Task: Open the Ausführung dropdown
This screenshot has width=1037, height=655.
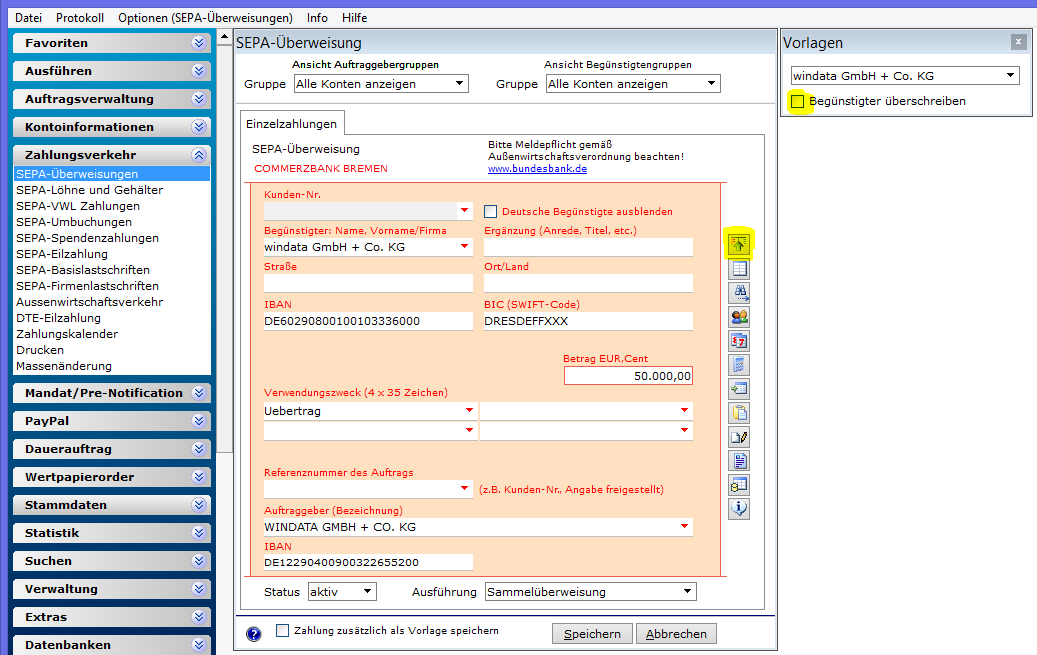Action: click(591, 591)
